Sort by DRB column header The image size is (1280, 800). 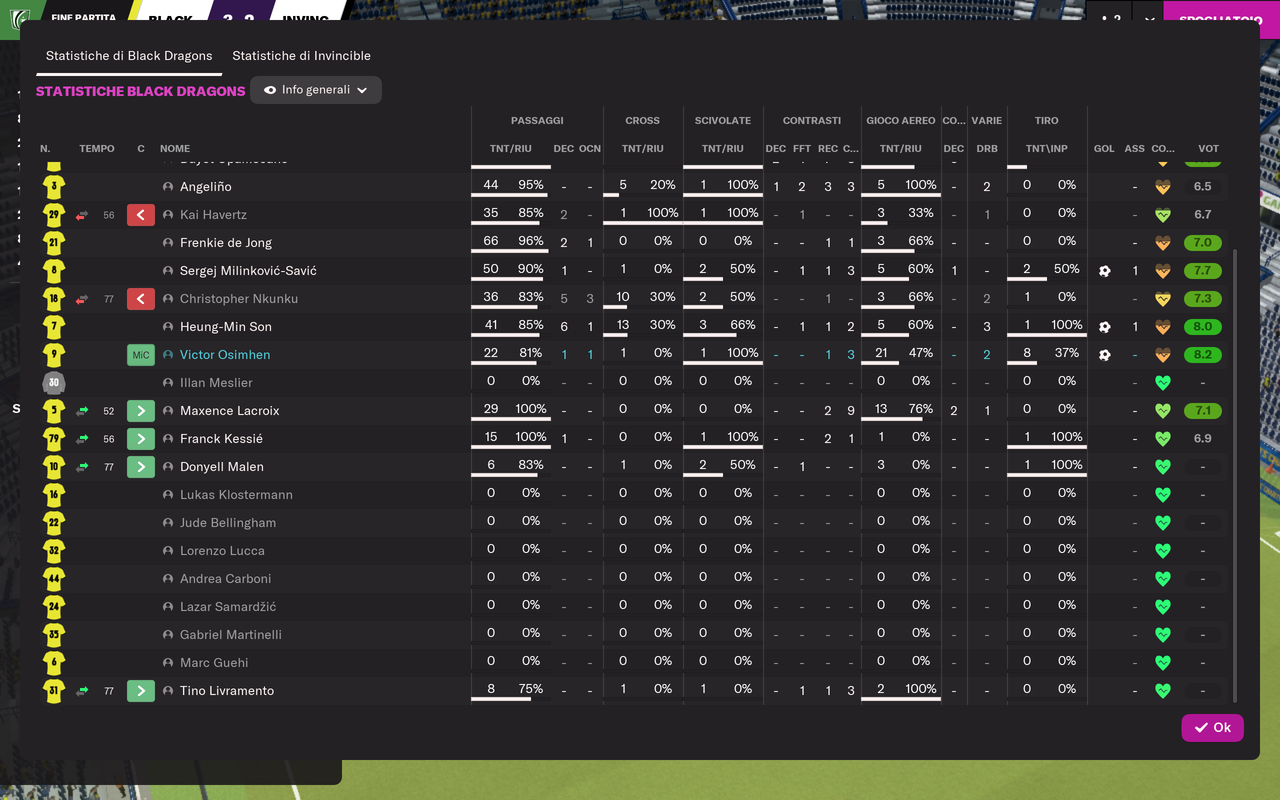point(987,149)
